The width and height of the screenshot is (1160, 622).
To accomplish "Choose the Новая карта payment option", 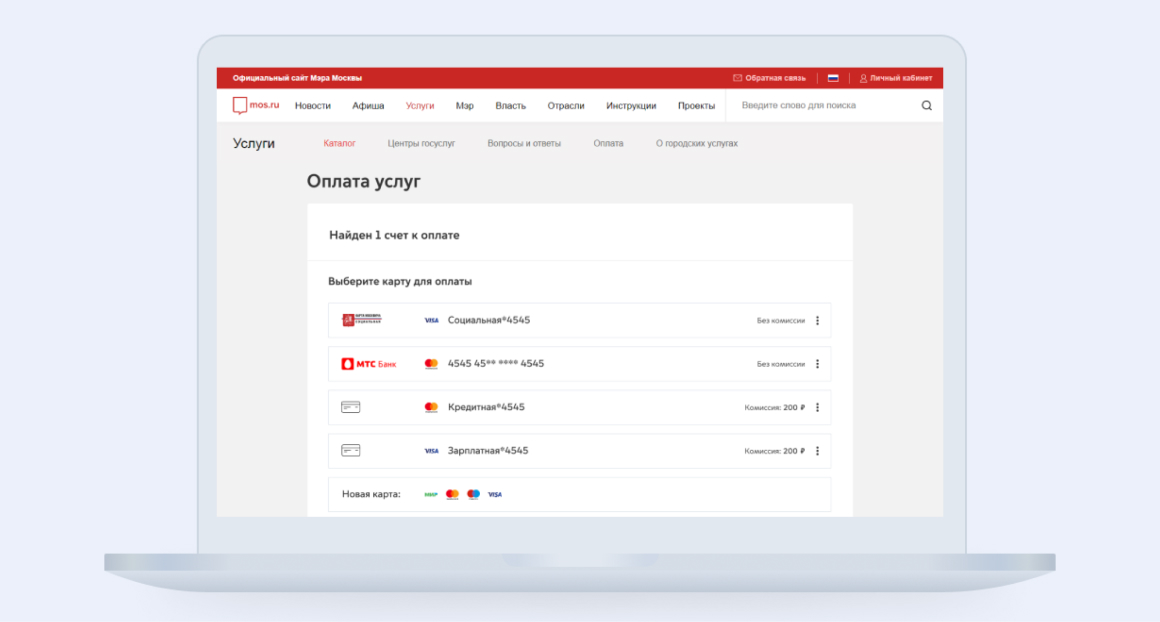I will [371, 494].
